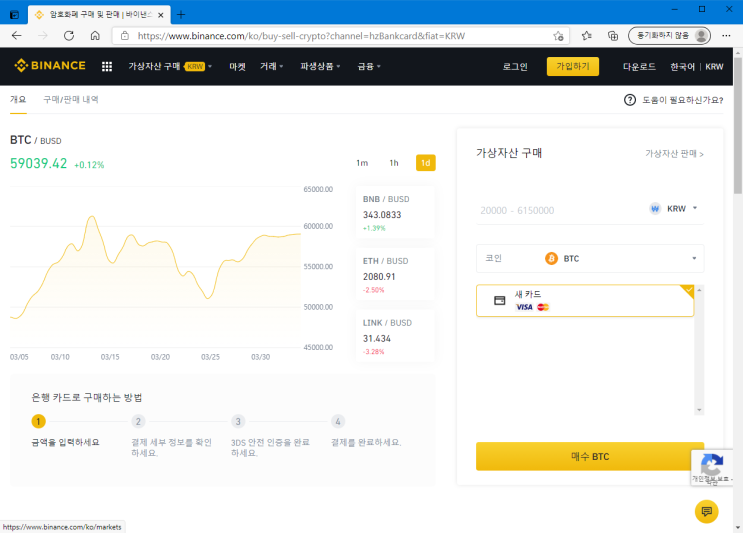Click the Bitcoin coin icon
Image resolution: width=743 pixels, height=533 pixels.
tap(551, 259)
